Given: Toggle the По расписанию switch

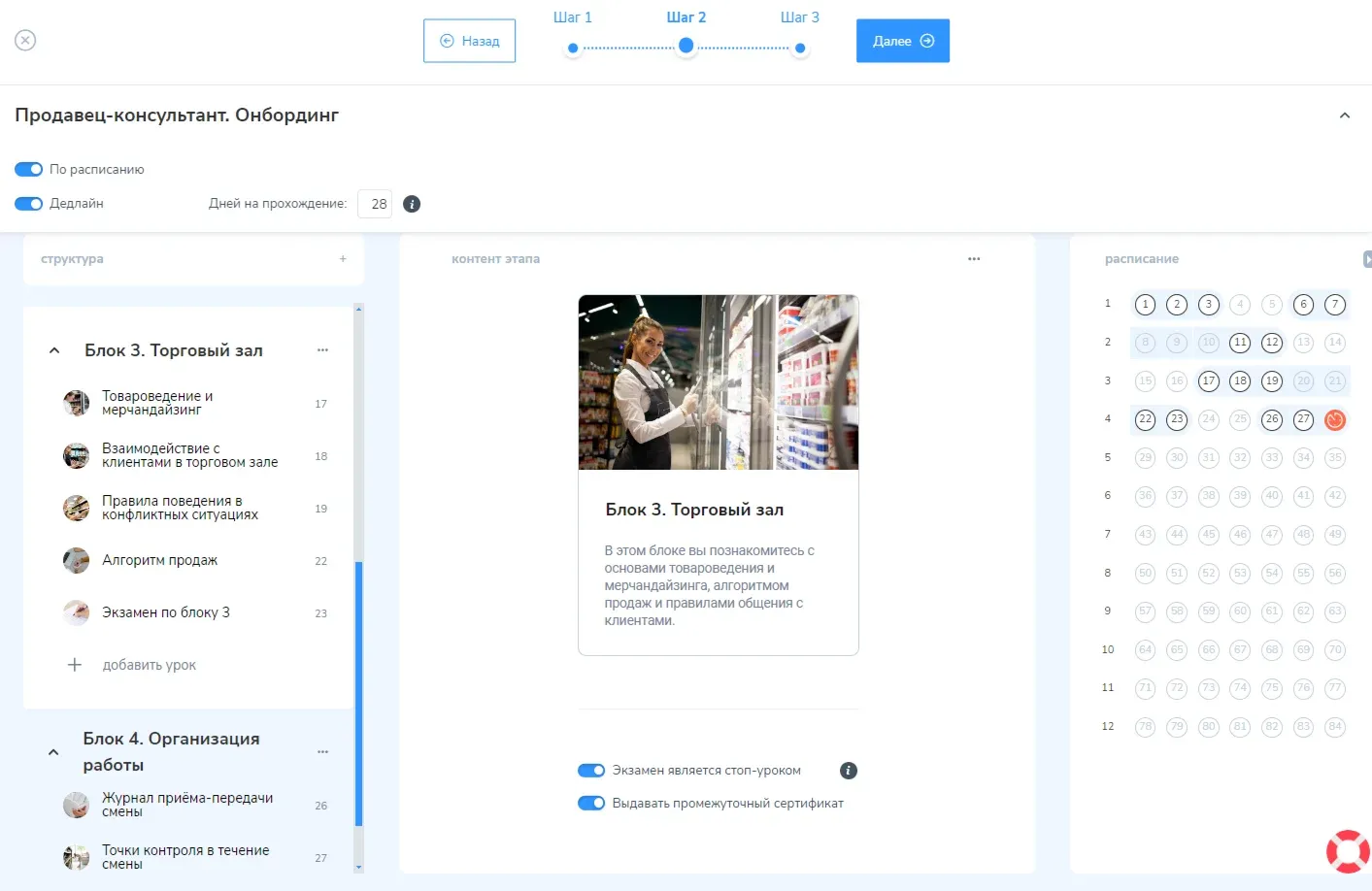Looking at the screenshot, I should click(29, 170).
